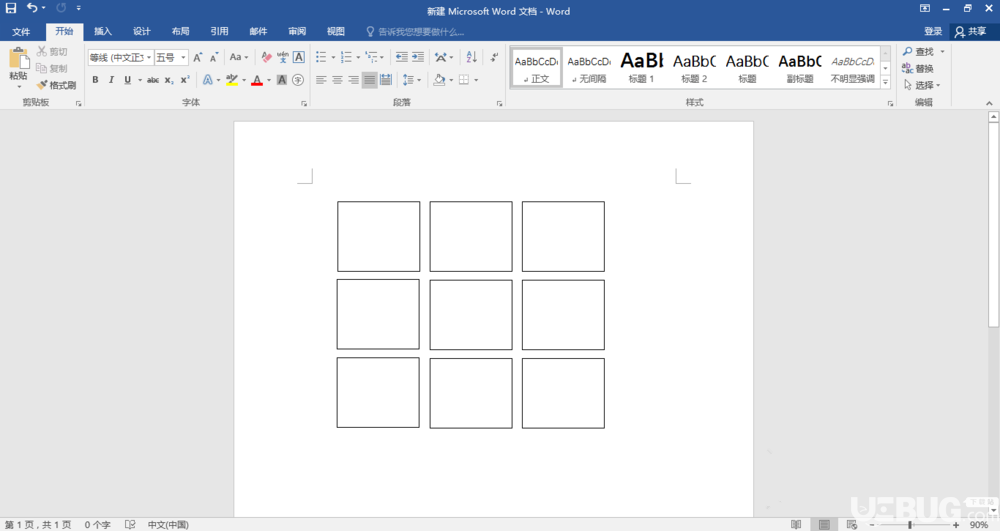Click the character border icon
The image size is (1000, 531).
coord(298,57)
